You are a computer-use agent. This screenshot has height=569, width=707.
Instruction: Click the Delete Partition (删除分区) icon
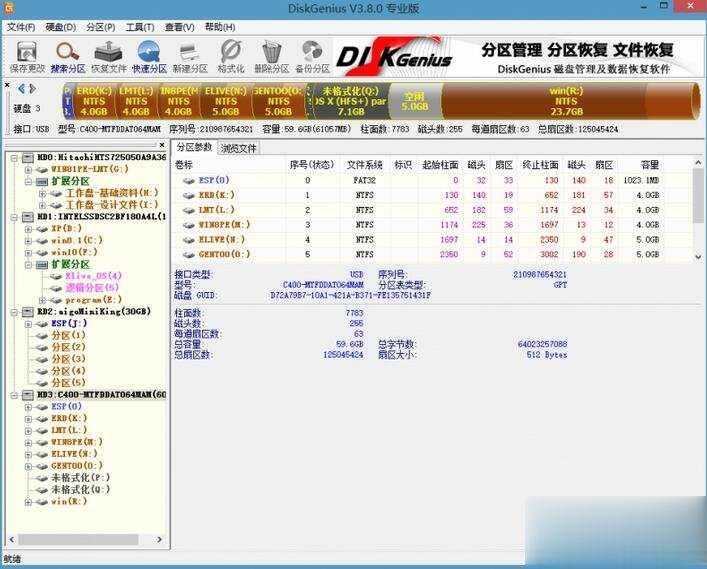tap(271, 57)
